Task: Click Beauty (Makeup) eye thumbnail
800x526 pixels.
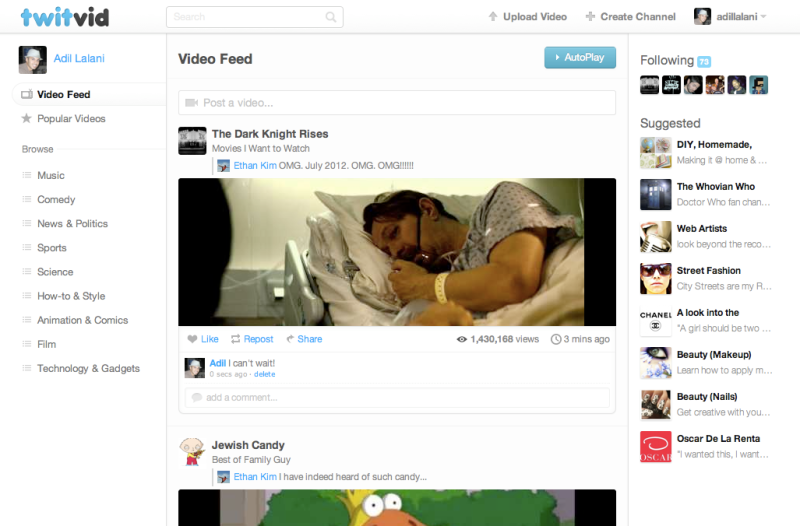Action: [656, 363]
